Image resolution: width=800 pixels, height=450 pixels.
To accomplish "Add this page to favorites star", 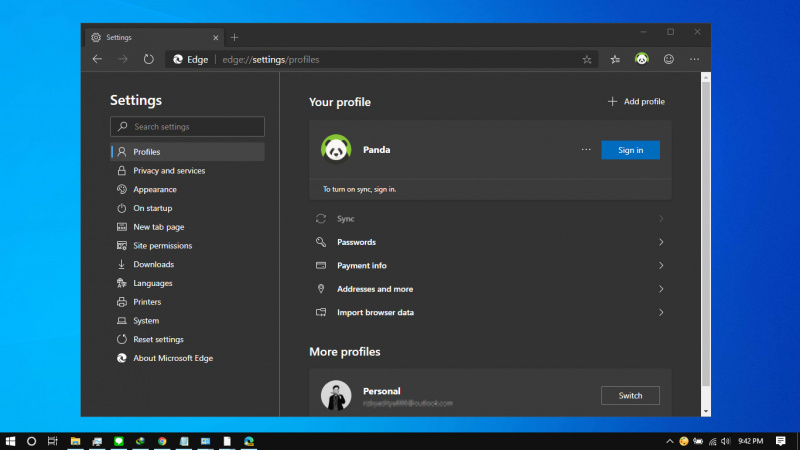I will click(587, 60).
